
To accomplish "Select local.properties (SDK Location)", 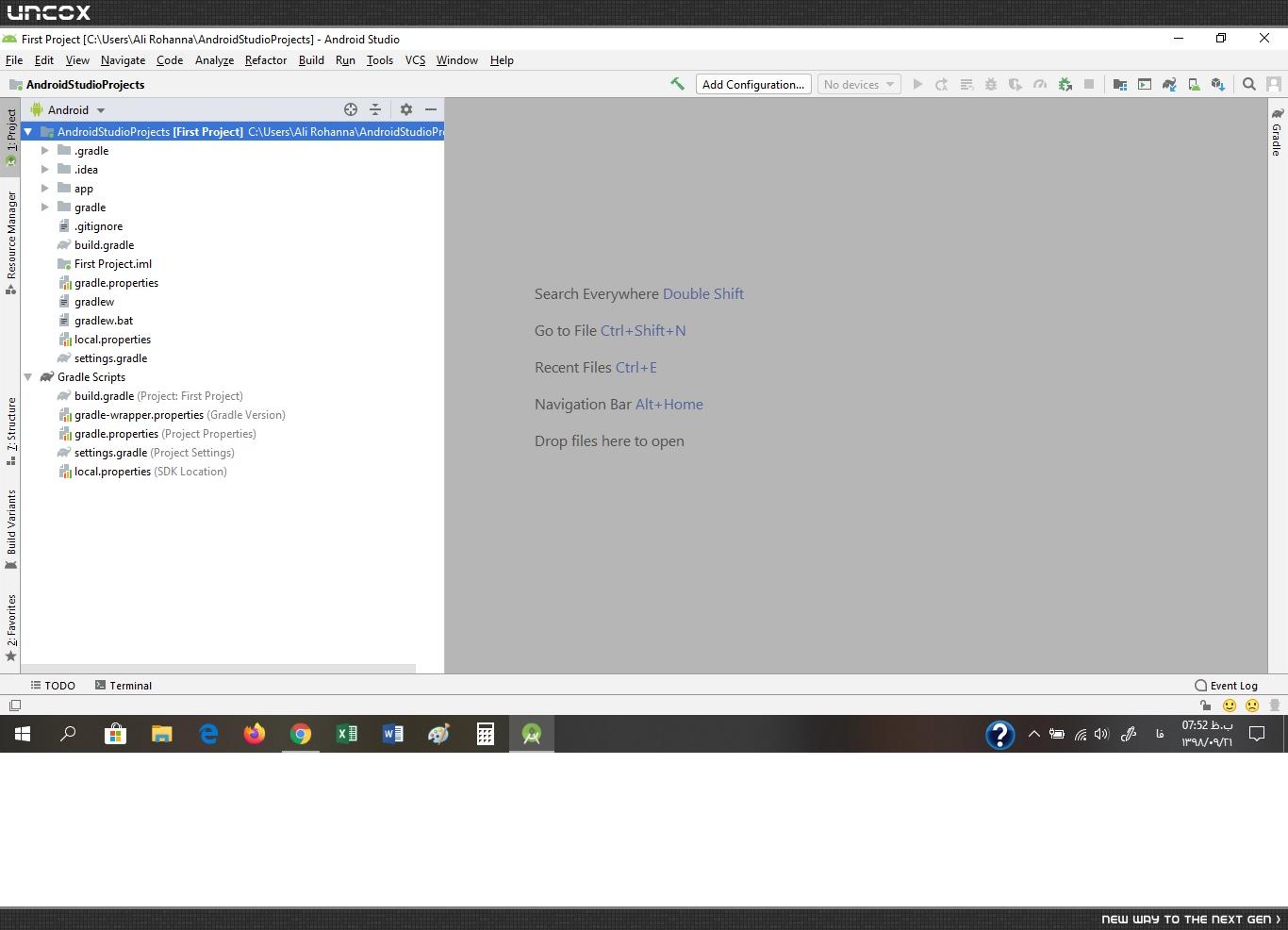I will click(x=141, y=471).
